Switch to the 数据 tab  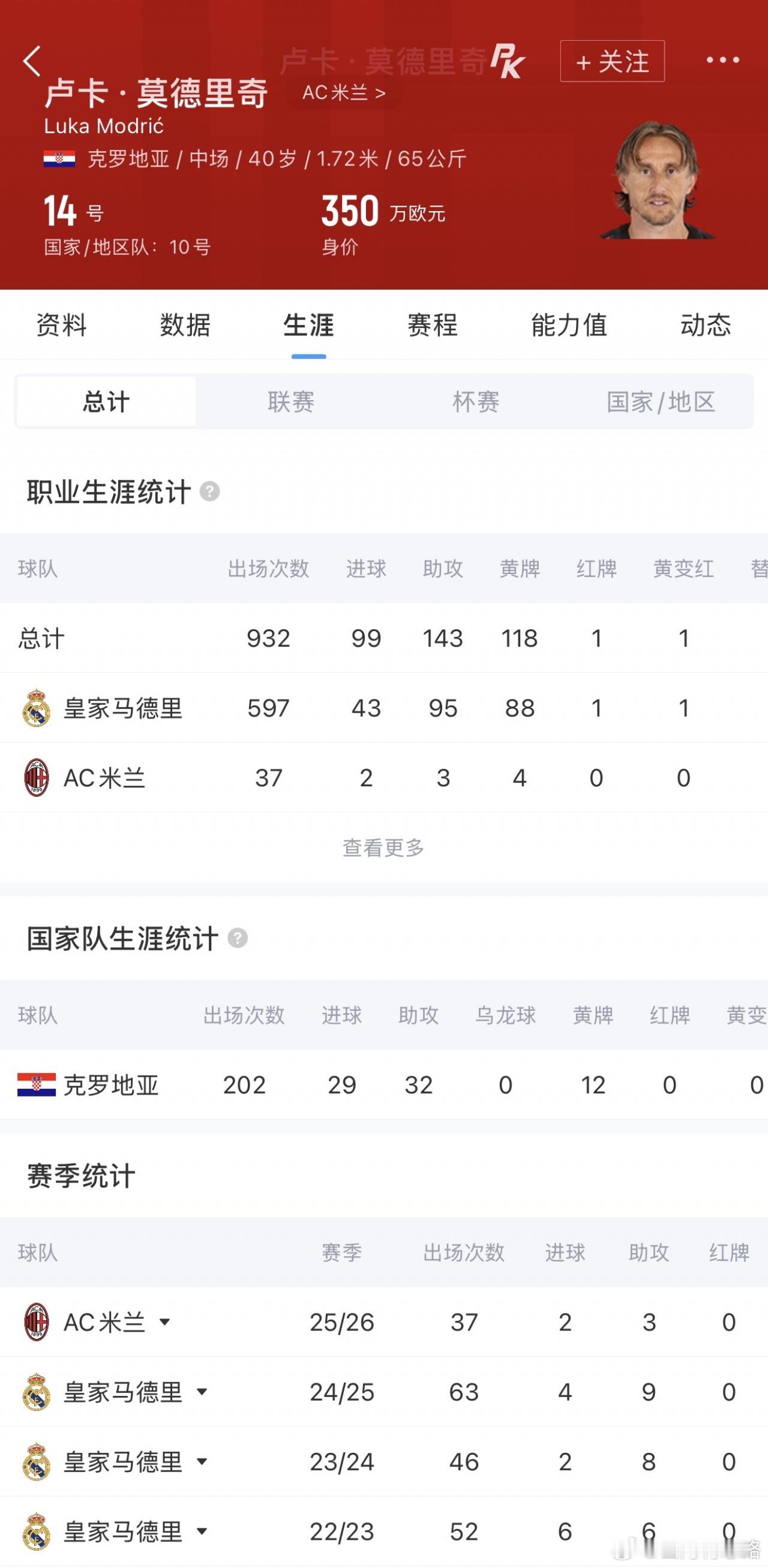(x=185, y=325)
